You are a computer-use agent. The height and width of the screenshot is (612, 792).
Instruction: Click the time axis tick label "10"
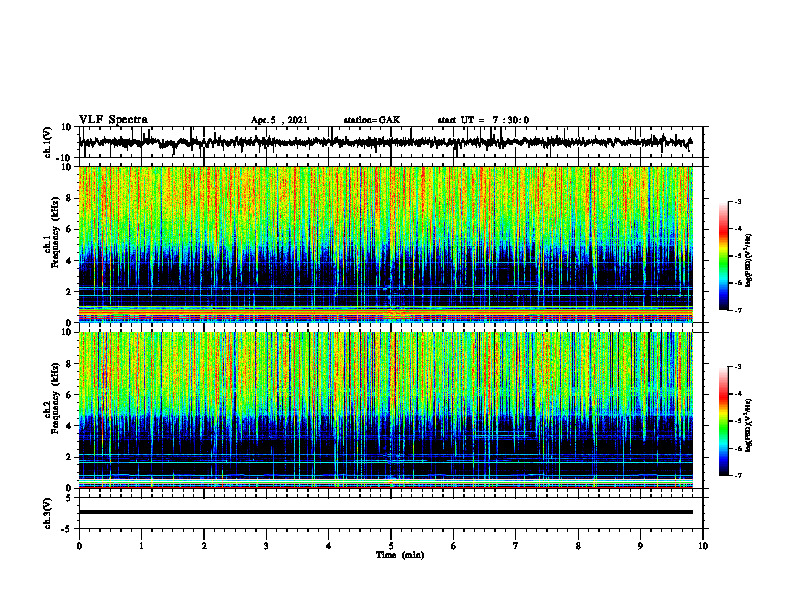(x=703, y=546)
